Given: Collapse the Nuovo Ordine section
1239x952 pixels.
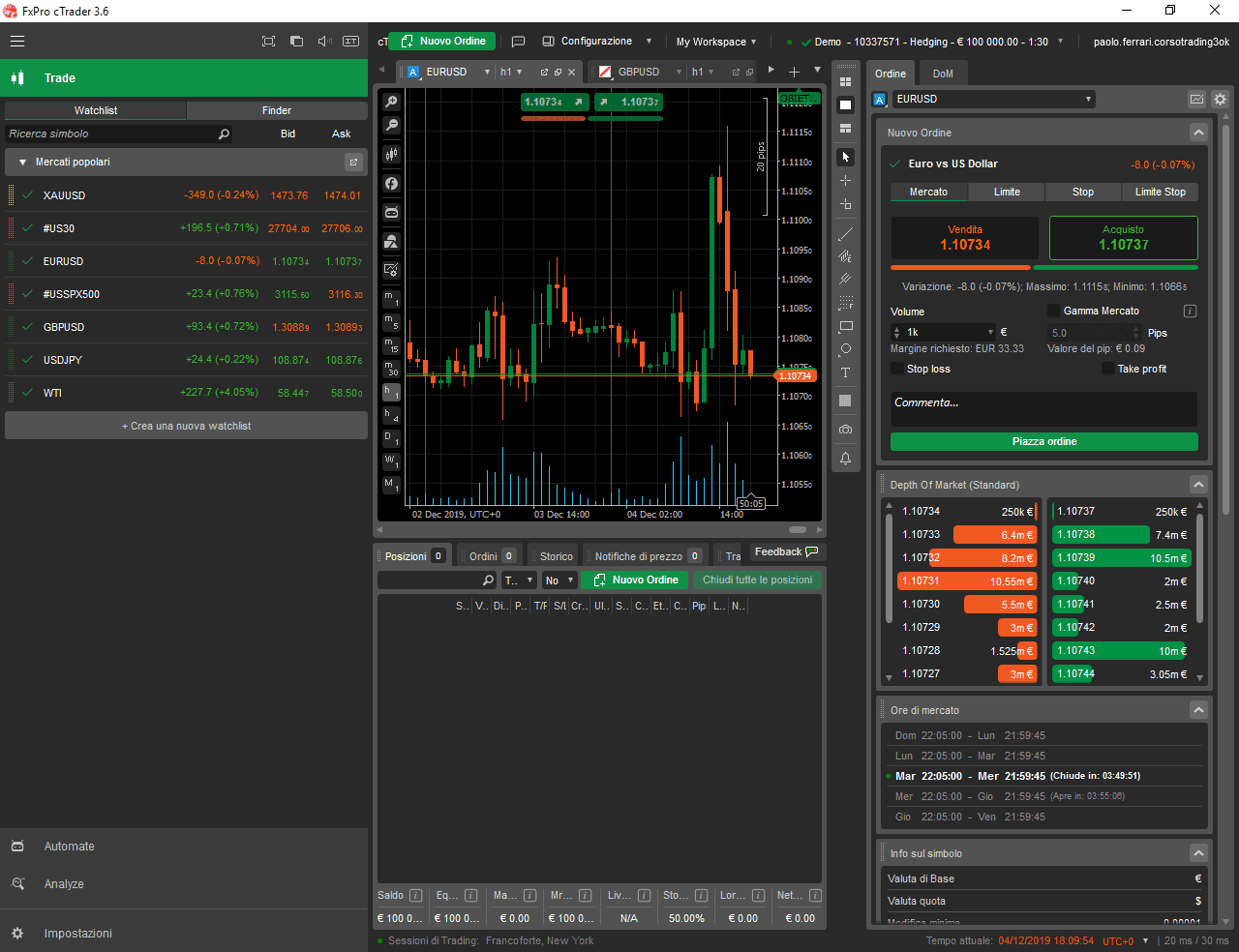Looking at the screenshot, I should tap(1198, 133).
